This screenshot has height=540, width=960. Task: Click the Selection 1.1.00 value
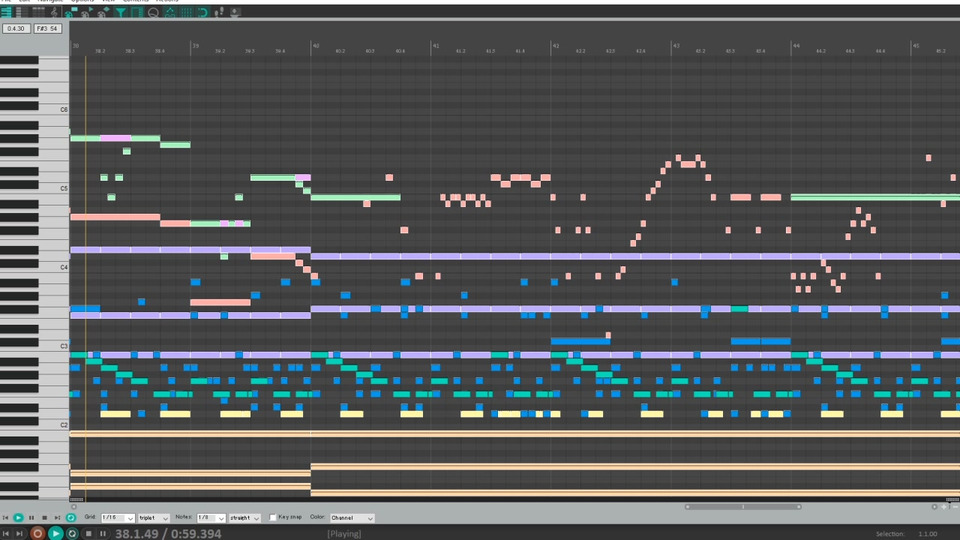click(x=928, y=534)
